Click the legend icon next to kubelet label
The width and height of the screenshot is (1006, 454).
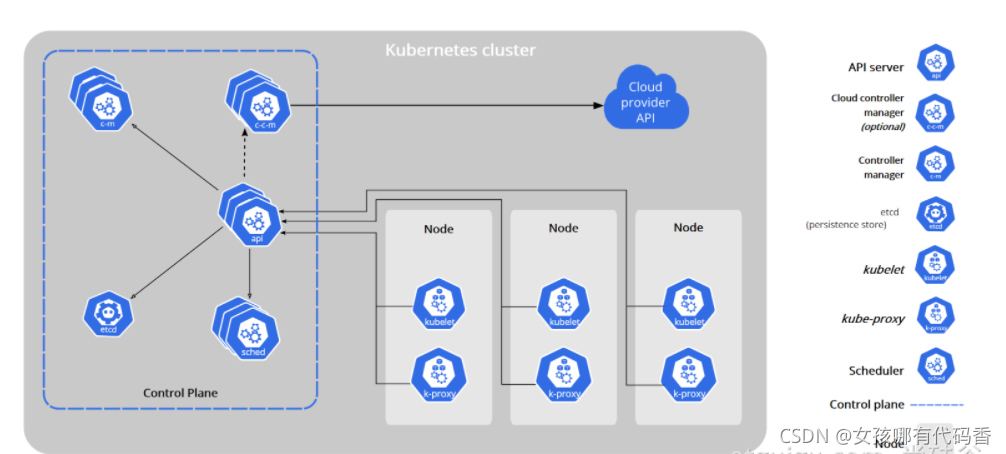tap(935, 265)
